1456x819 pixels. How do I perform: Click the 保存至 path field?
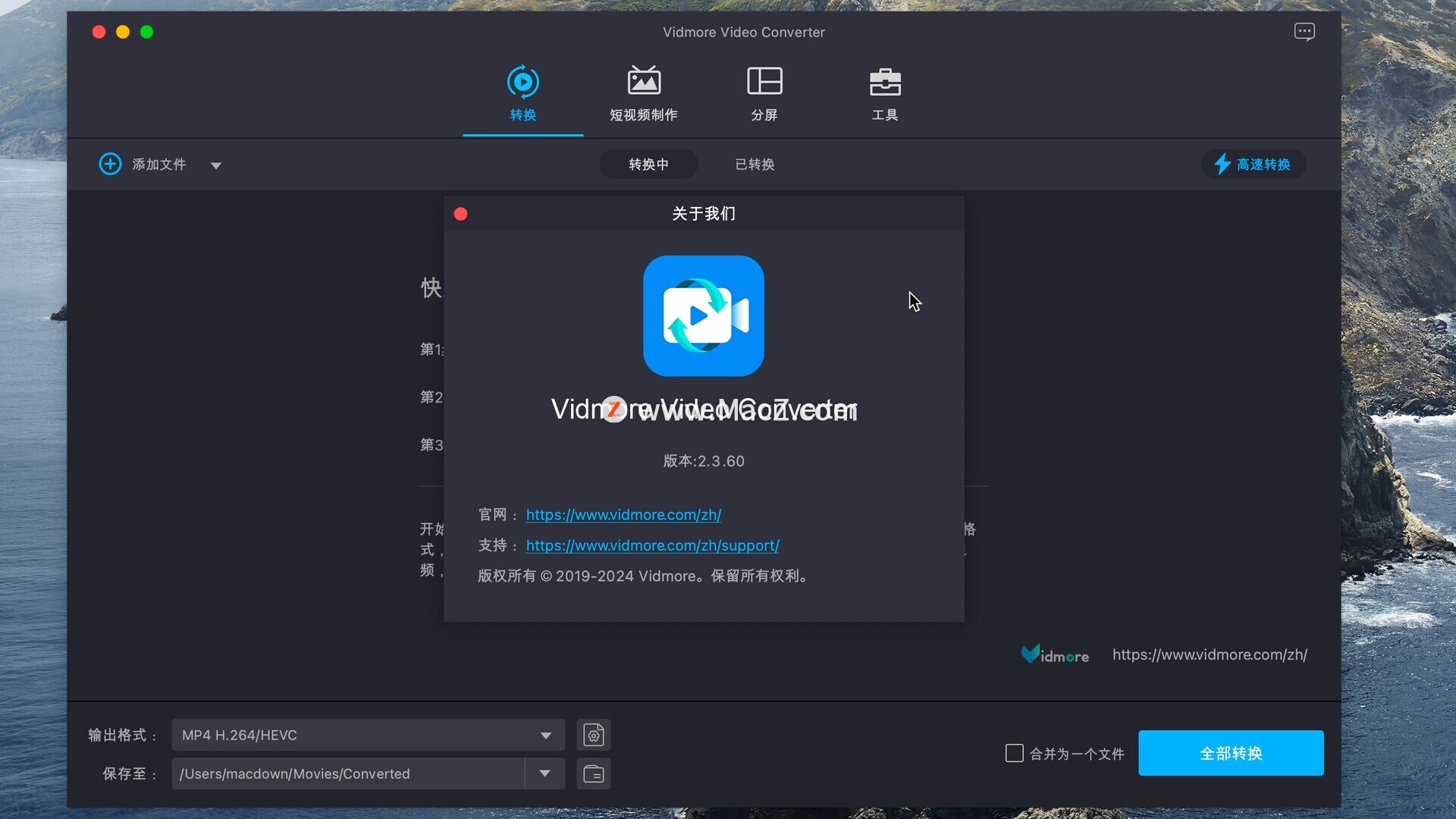click(348, 773)
